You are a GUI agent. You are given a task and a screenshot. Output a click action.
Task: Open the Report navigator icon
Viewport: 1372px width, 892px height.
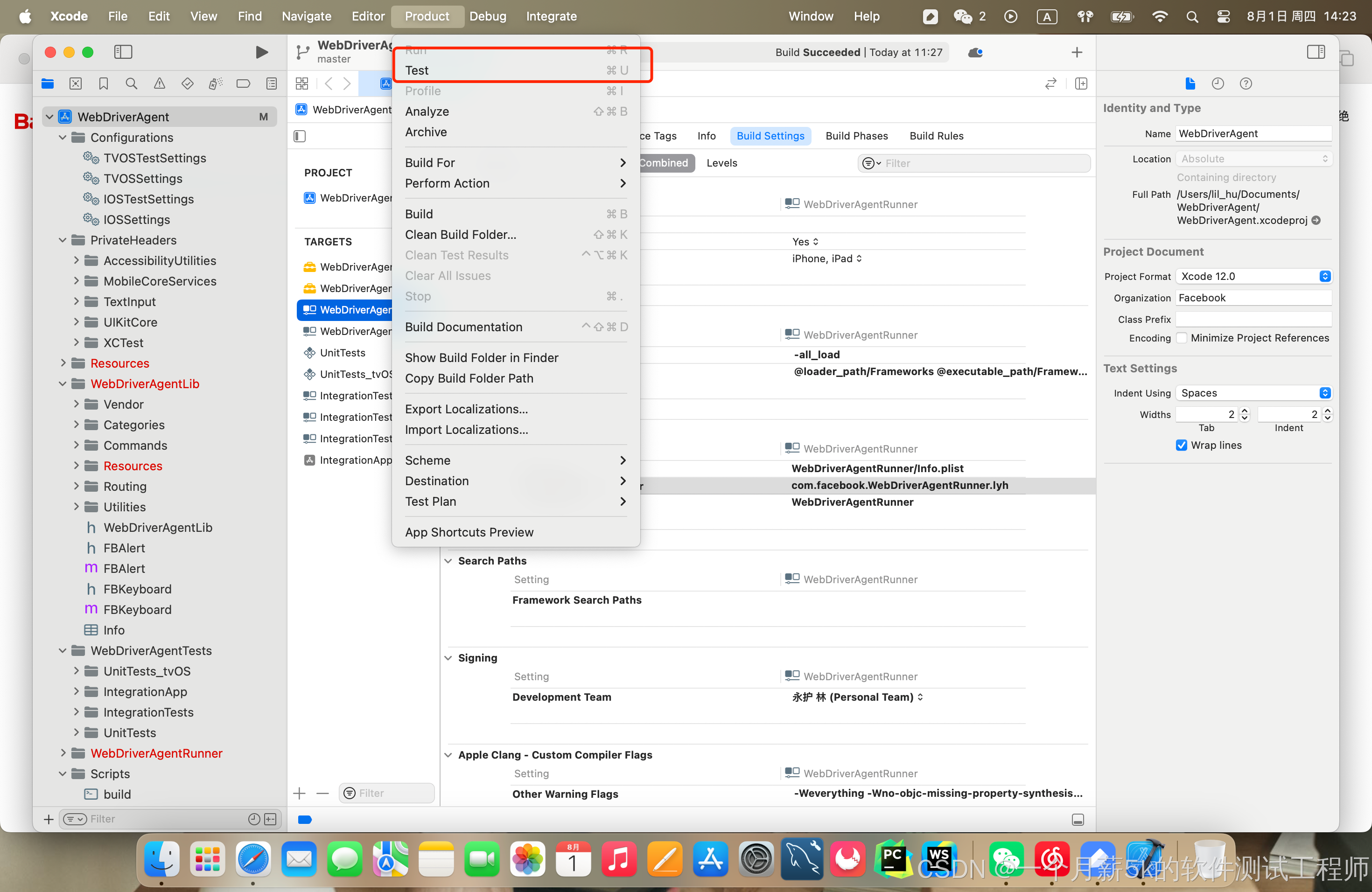pyautogui.click(x=272, y=84)
